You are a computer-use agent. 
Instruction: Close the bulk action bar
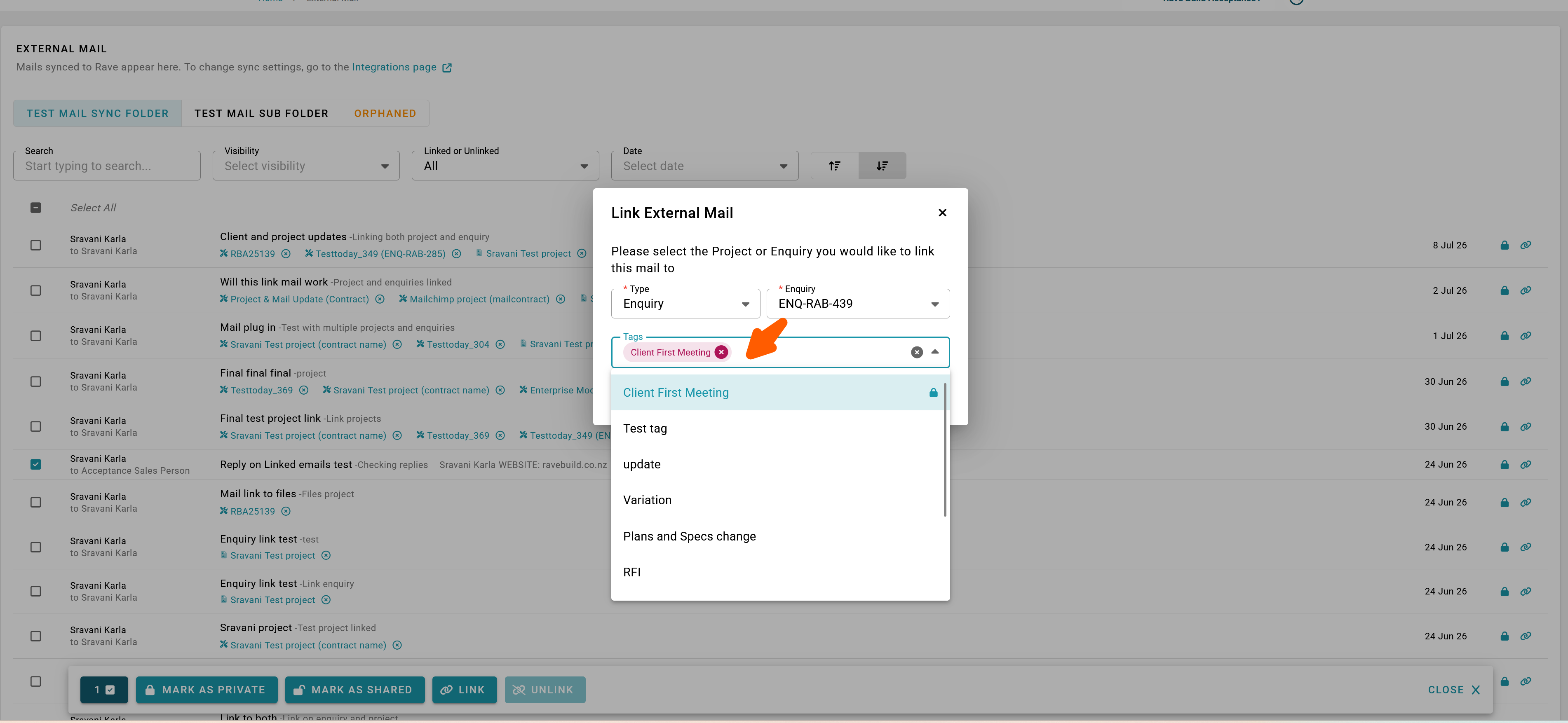(1453, 690)
